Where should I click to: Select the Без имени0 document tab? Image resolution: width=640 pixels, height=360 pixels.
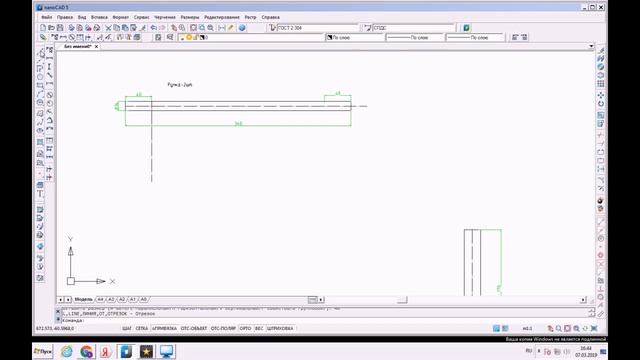coord(78,47)
